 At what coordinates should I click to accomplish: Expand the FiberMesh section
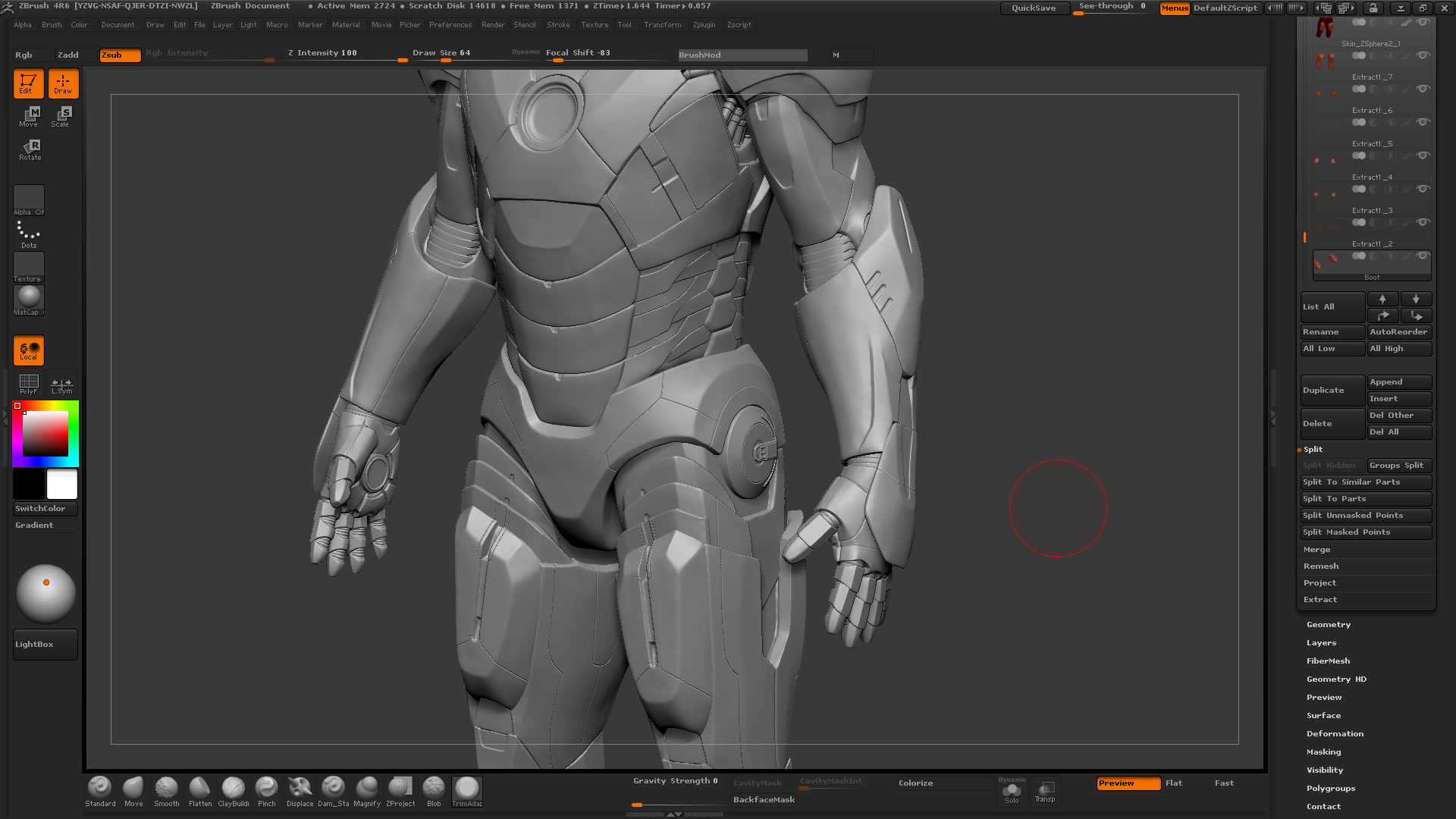tap(1329, 661)
